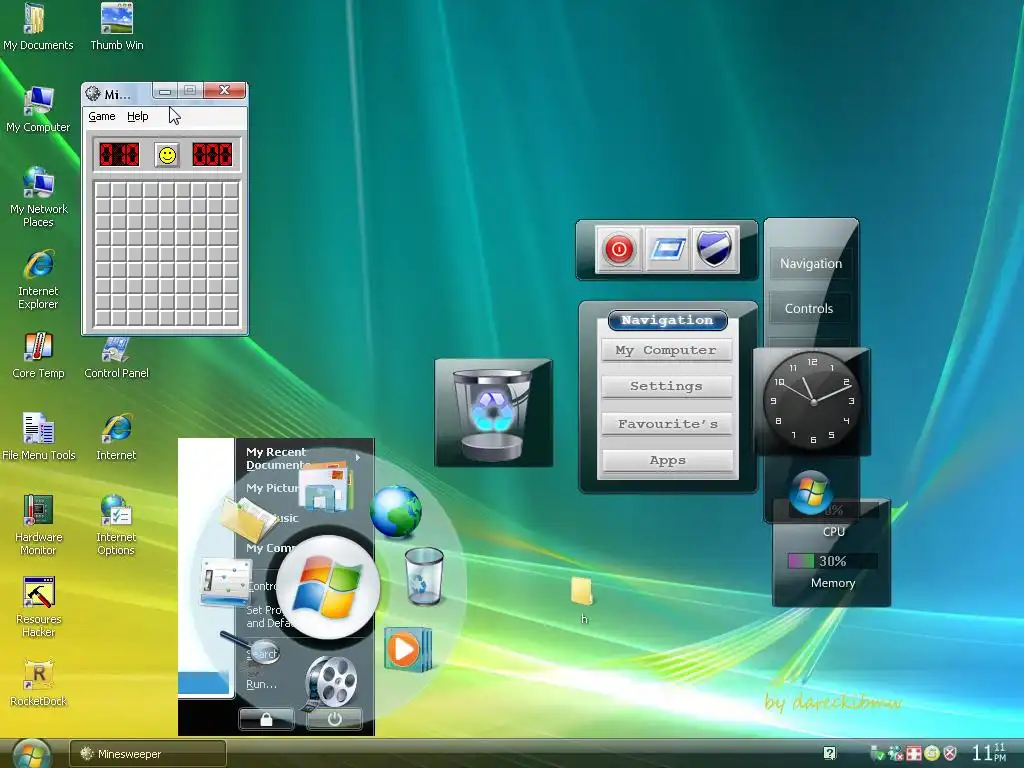This screenshot has width=1024, height=768.
Task: Open the Help menu in Minesweeper
Action: 138,116
